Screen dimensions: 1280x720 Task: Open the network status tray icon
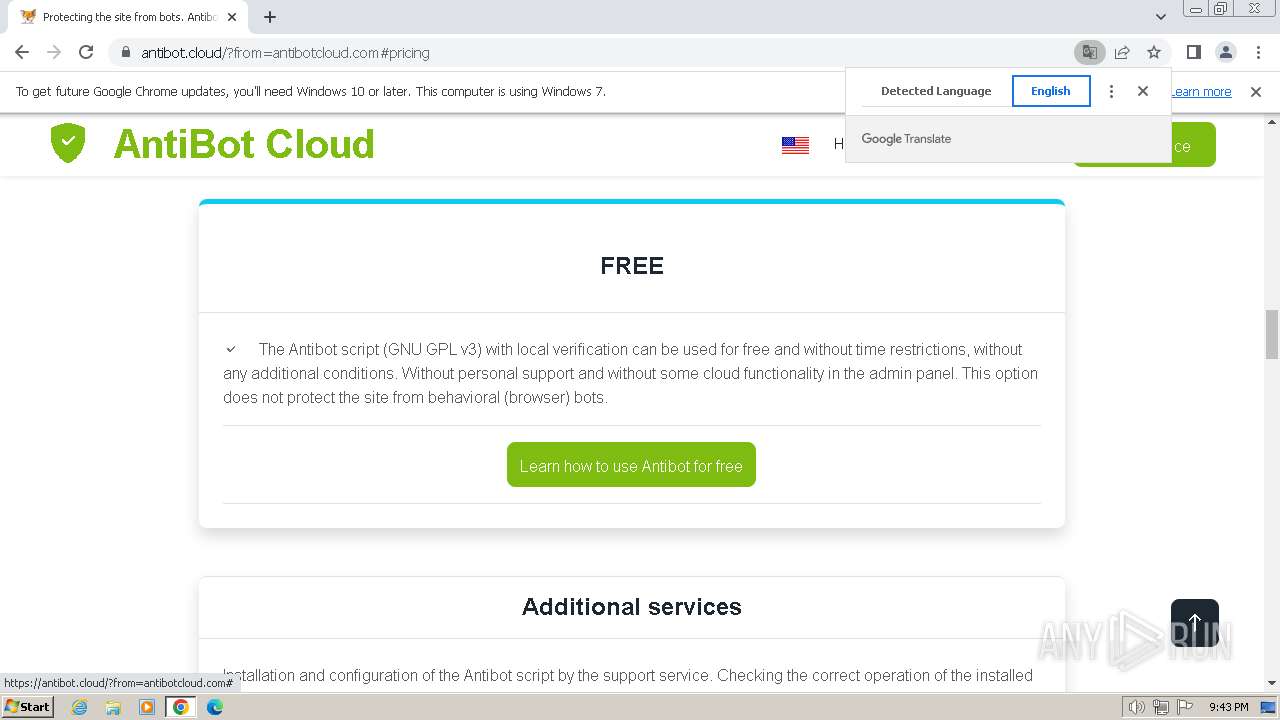pyautogui.click(x=1161, y=707)
